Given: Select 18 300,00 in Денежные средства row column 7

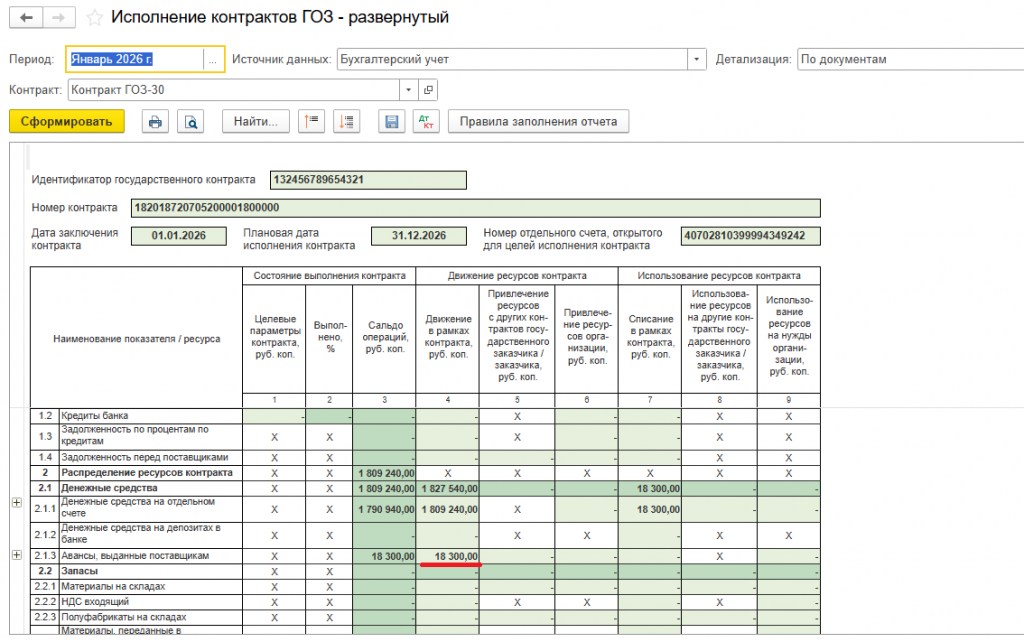Looking at the screenshot, I should coord(650,489).
